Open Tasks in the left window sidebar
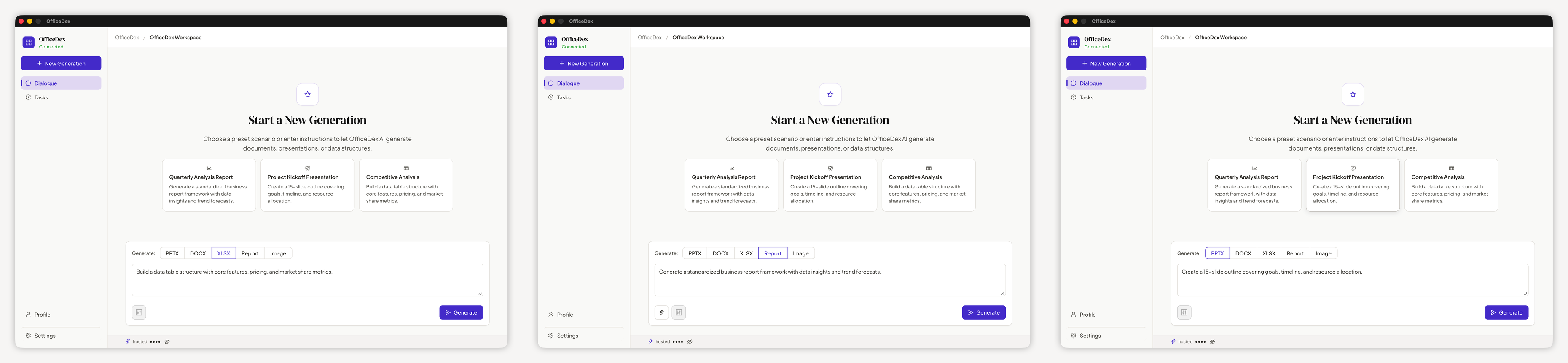Screen dimensions: 1568x363 [x=61, y=97]
